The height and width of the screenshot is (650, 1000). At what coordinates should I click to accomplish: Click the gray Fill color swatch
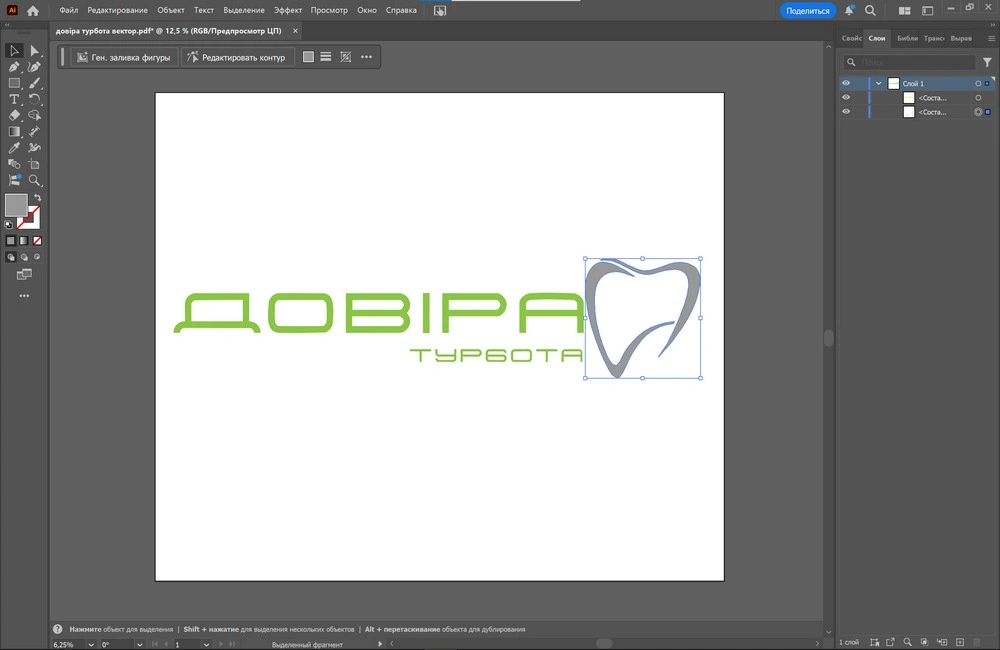click(x=16, y=205)
